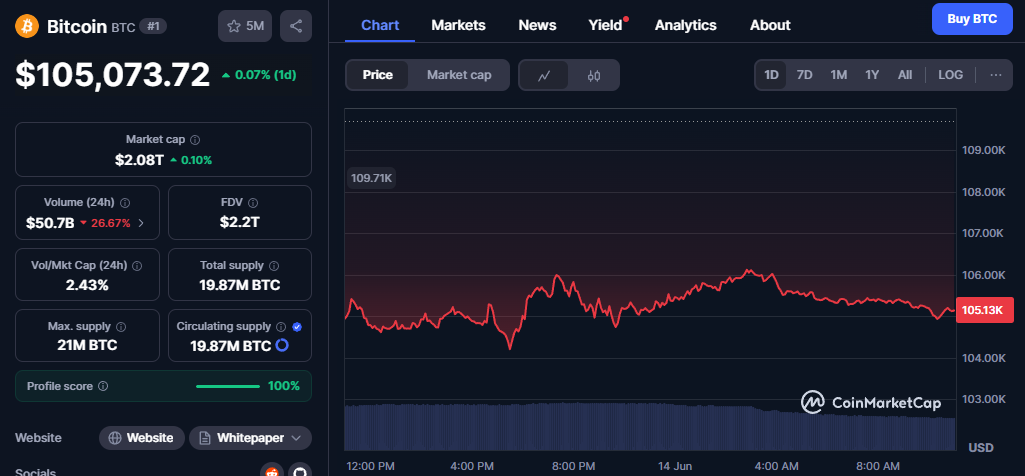Click the 14 Jun date axis label
The height and width of the screenshot is (476, 1025).
click(x=676, y=466)
